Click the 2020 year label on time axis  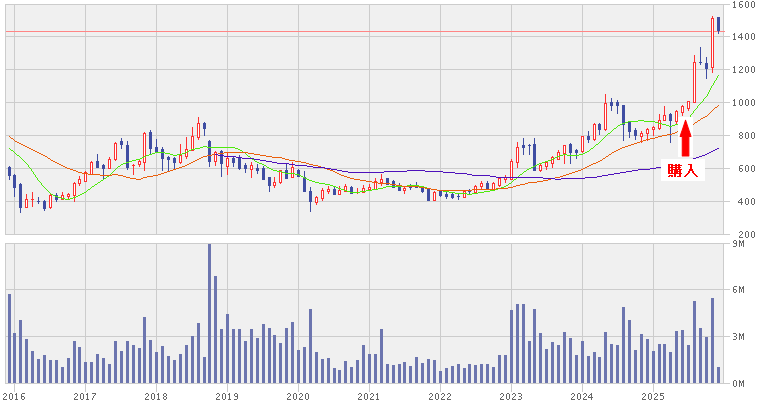pos(298,395)
